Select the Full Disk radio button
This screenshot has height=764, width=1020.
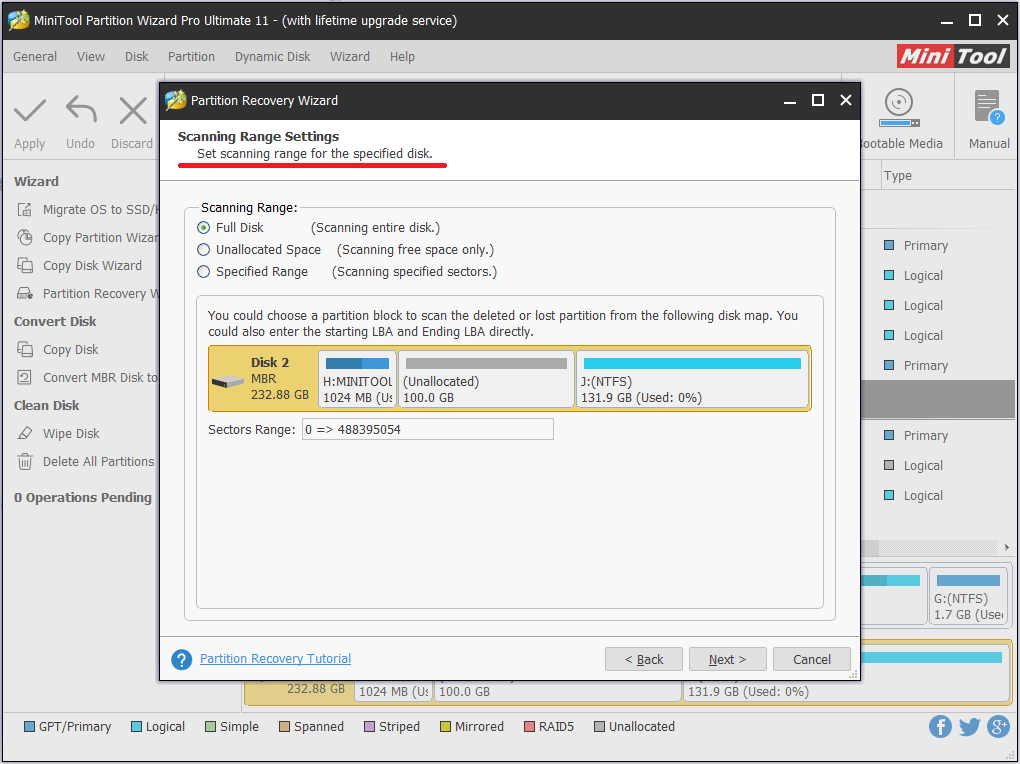tap(204, 228)
